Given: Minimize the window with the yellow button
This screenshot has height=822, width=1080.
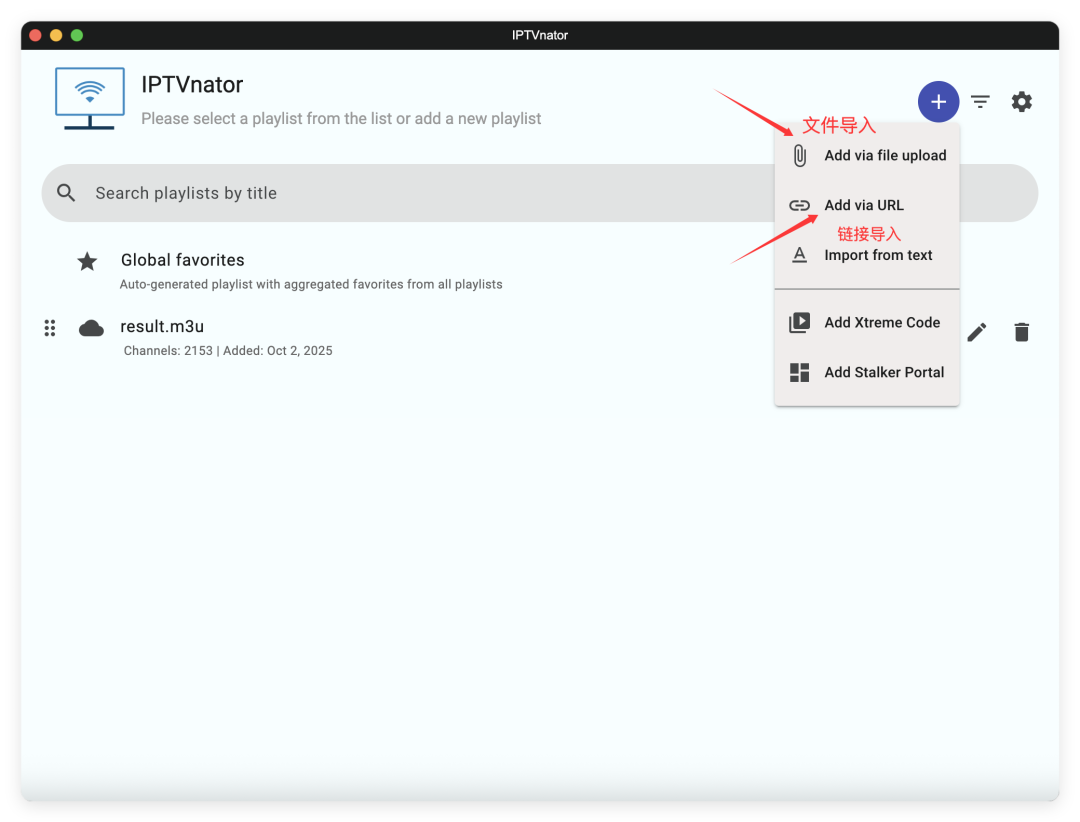Looking at the screenshot, I should pyautogui.click(x=56, y=35).
